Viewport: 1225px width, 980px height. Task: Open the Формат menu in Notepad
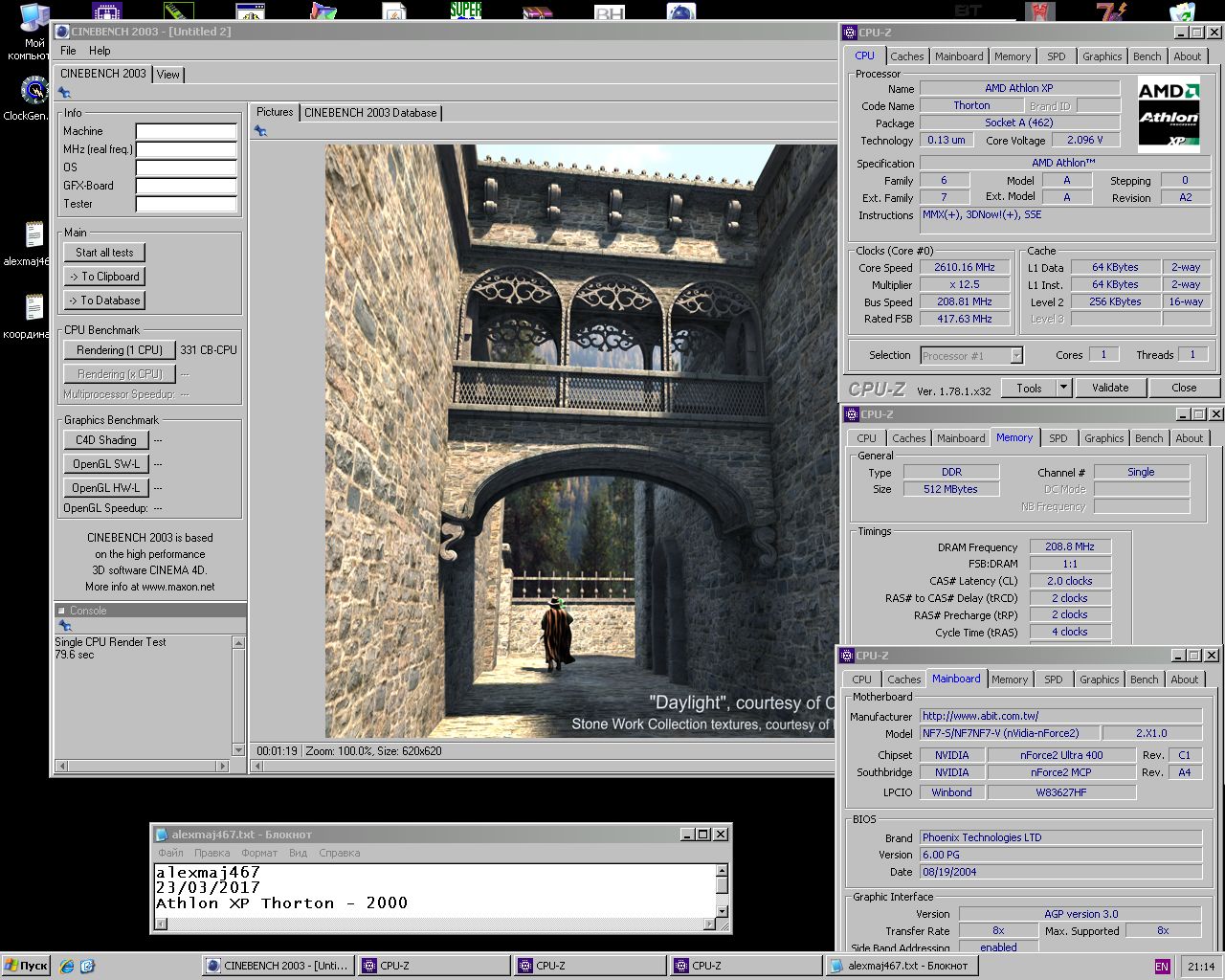[x=259, y=853]
